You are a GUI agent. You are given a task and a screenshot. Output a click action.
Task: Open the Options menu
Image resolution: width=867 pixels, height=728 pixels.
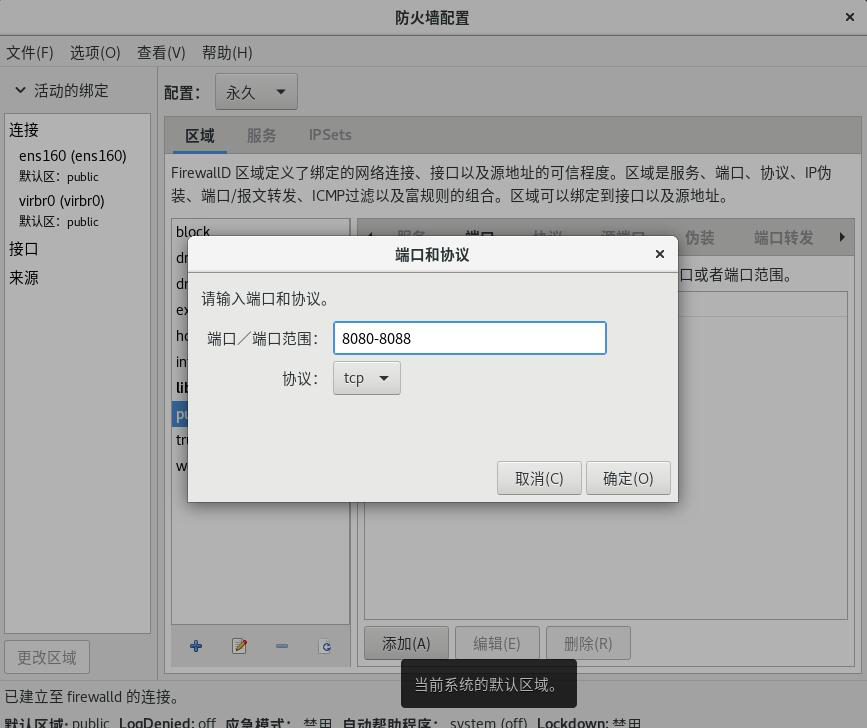[x=95, y=53]
